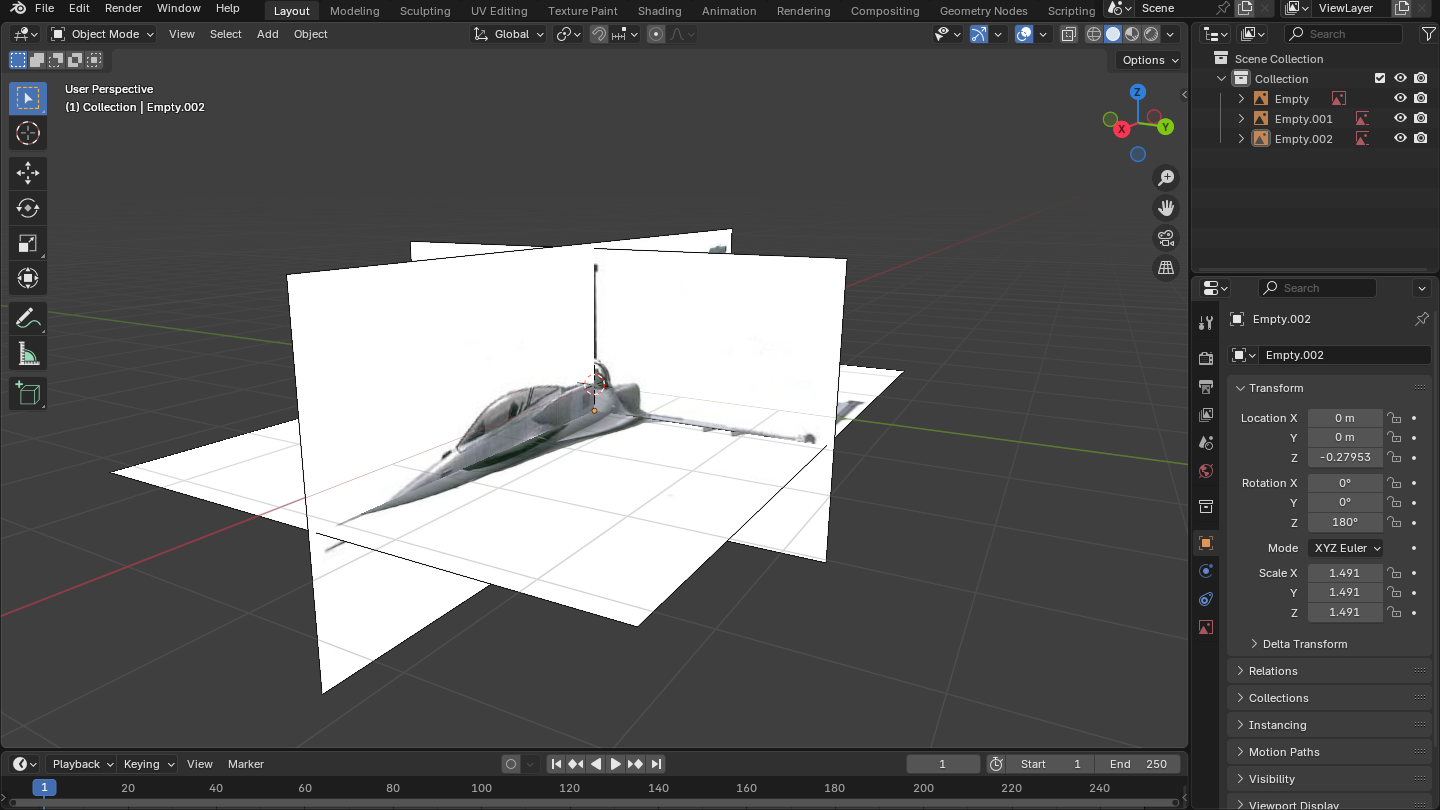Click the pan view hand icon
The image size is (1440, 810).
(1166, 208)
